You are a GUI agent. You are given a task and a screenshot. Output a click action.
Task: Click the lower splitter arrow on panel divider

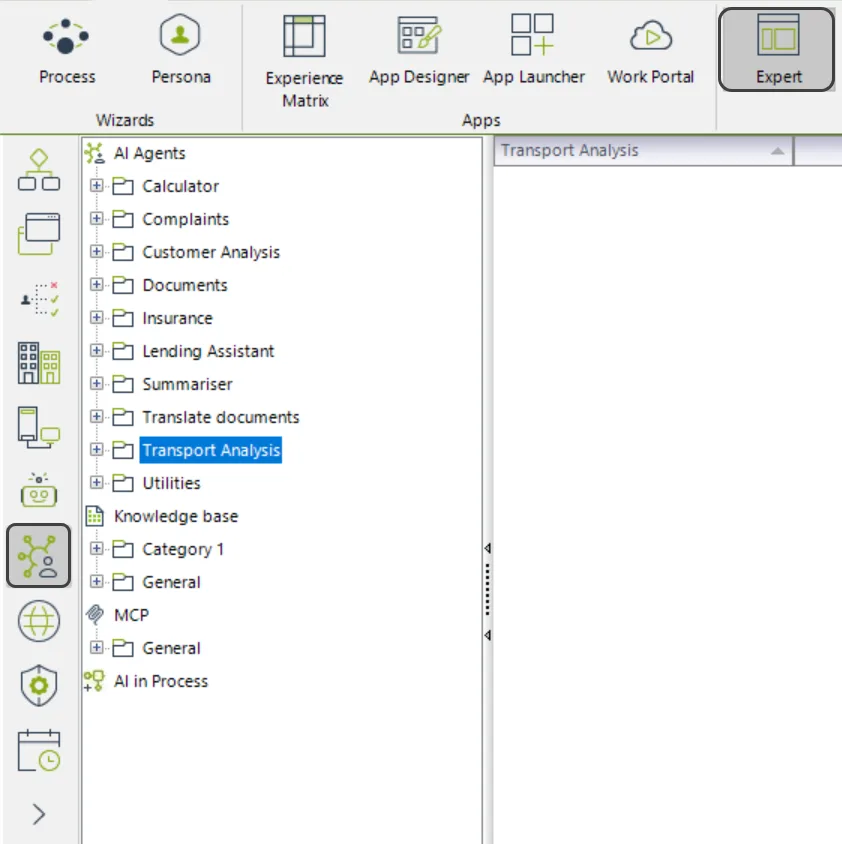[x=487, y=636]
